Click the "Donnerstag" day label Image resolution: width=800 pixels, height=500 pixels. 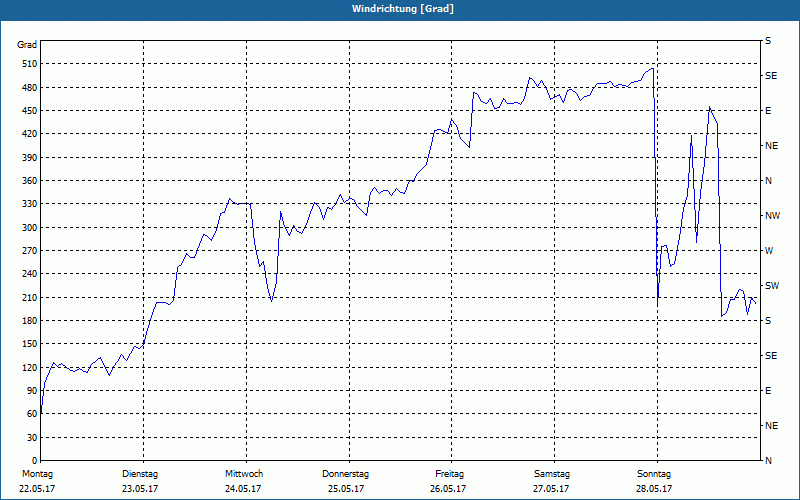coord(345,474)
